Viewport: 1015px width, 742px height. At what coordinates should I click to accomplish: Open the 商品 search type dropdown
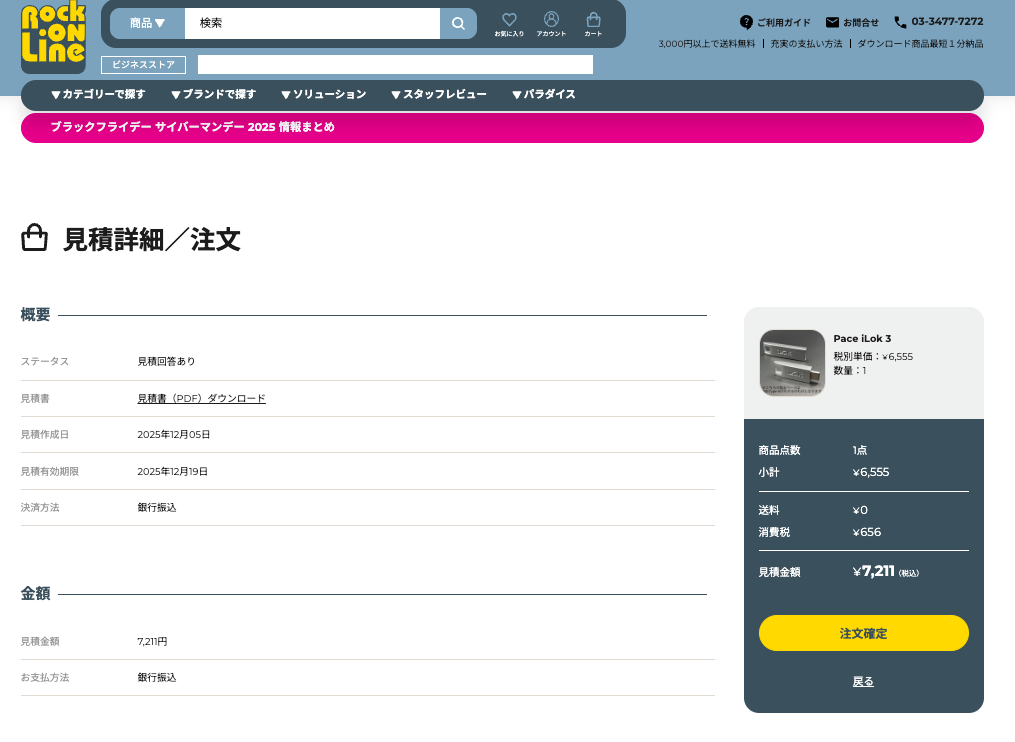(147, 23)
